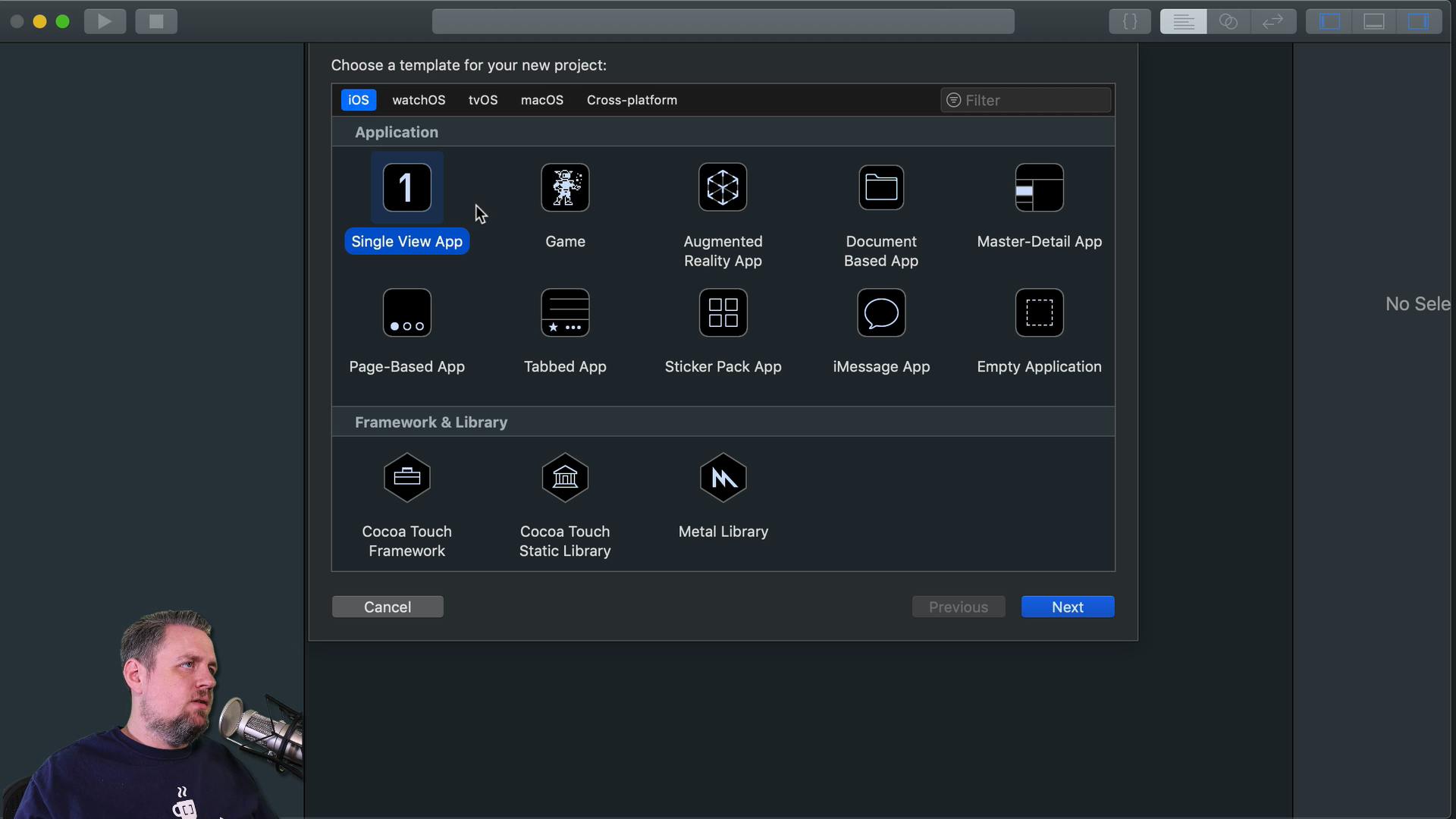Click the 'Sticker Pack App' label text
Screen dimensions: 1456x819
tap(723, 366)
